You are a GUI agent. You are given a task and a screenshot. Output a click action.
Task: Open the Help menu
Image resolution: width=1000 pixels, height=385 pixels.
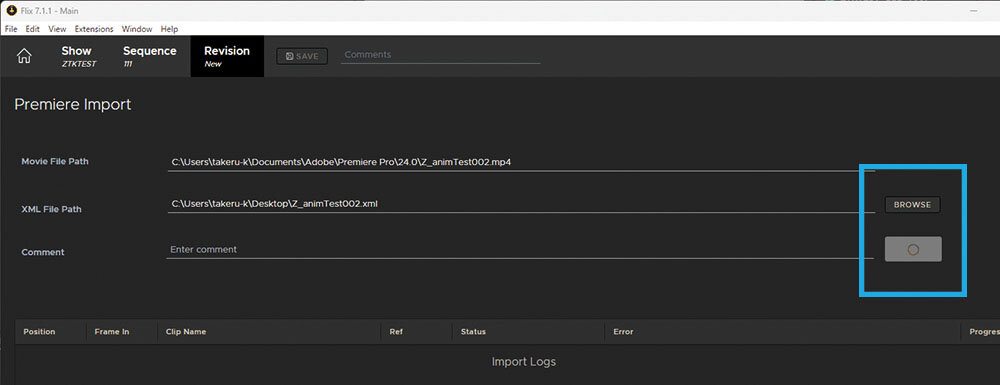(x=170, y=29)
